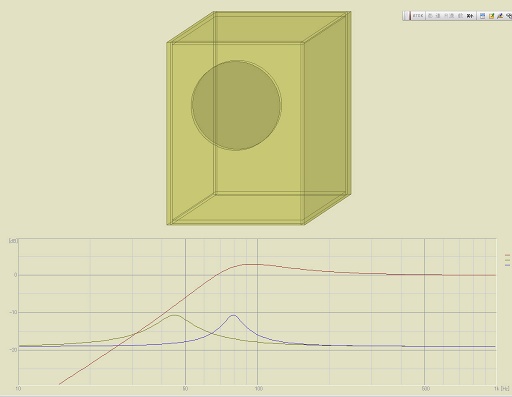This screenshot has width=512, height=397.
Task: Click the red legend swatch beside the graph
Action: 507,255
